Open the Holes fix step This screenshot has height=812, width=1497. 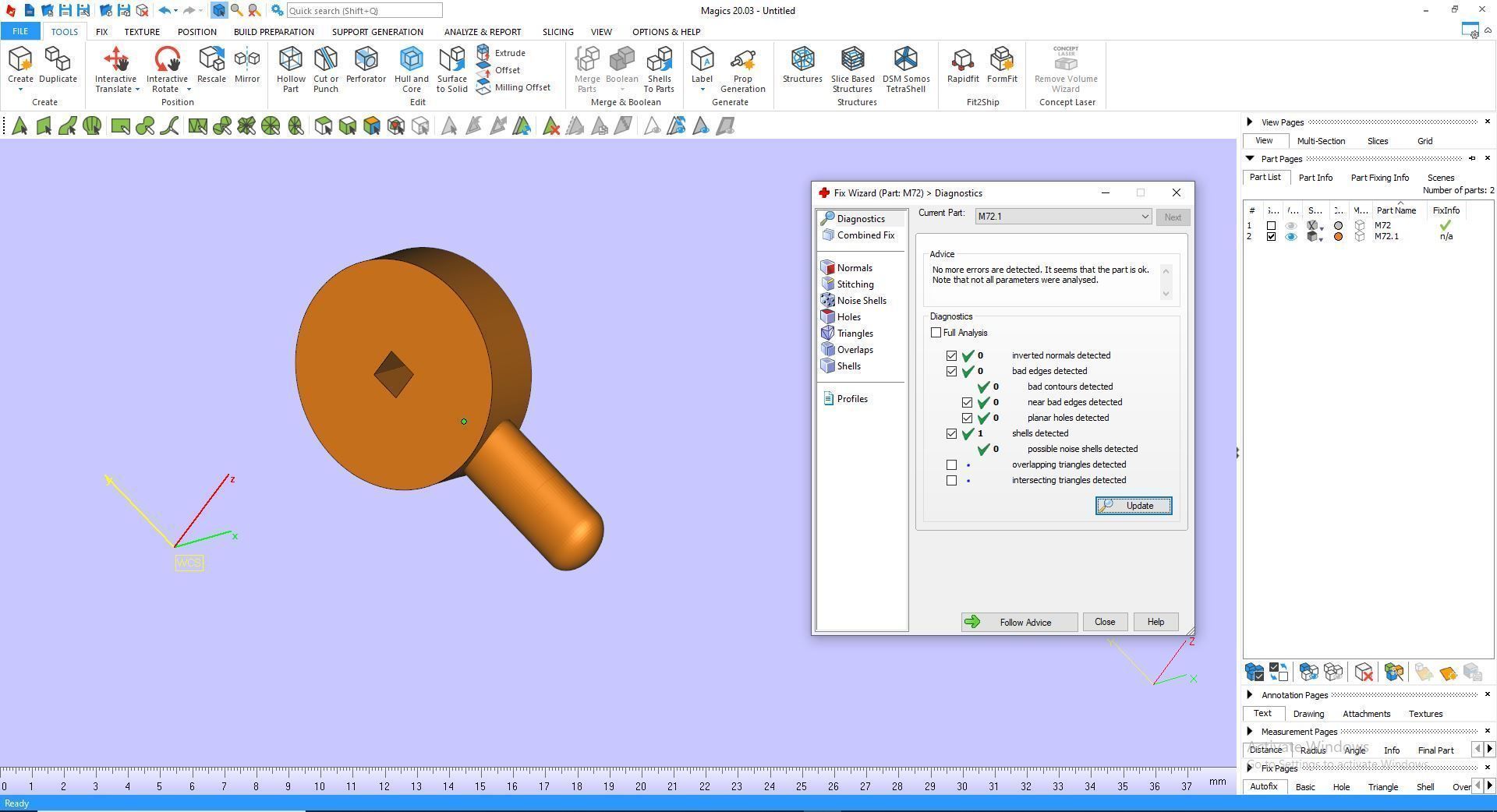click(x=841, y=317)
